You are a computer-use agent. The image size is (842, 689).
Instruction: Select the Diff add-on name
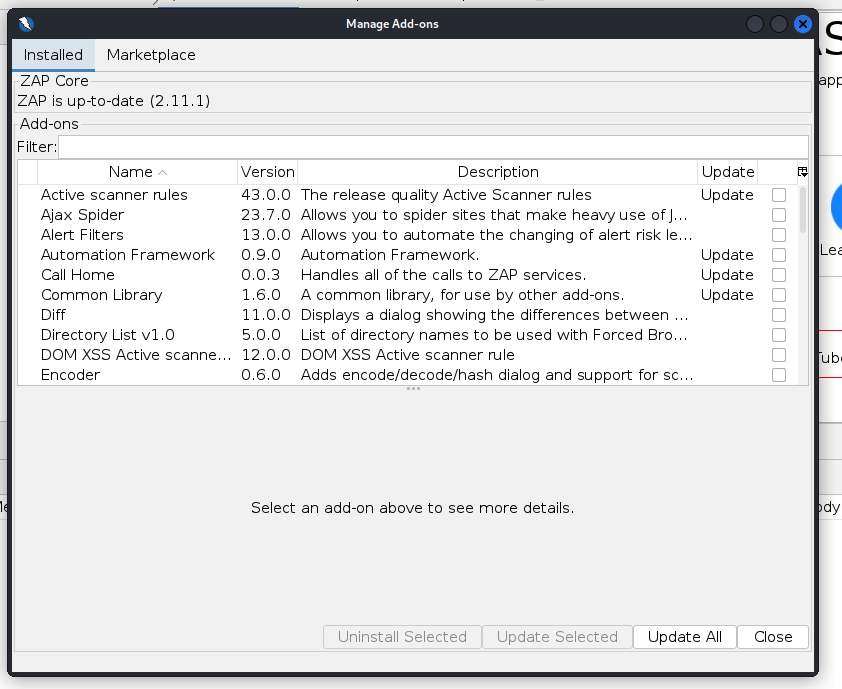coord(53,315)
